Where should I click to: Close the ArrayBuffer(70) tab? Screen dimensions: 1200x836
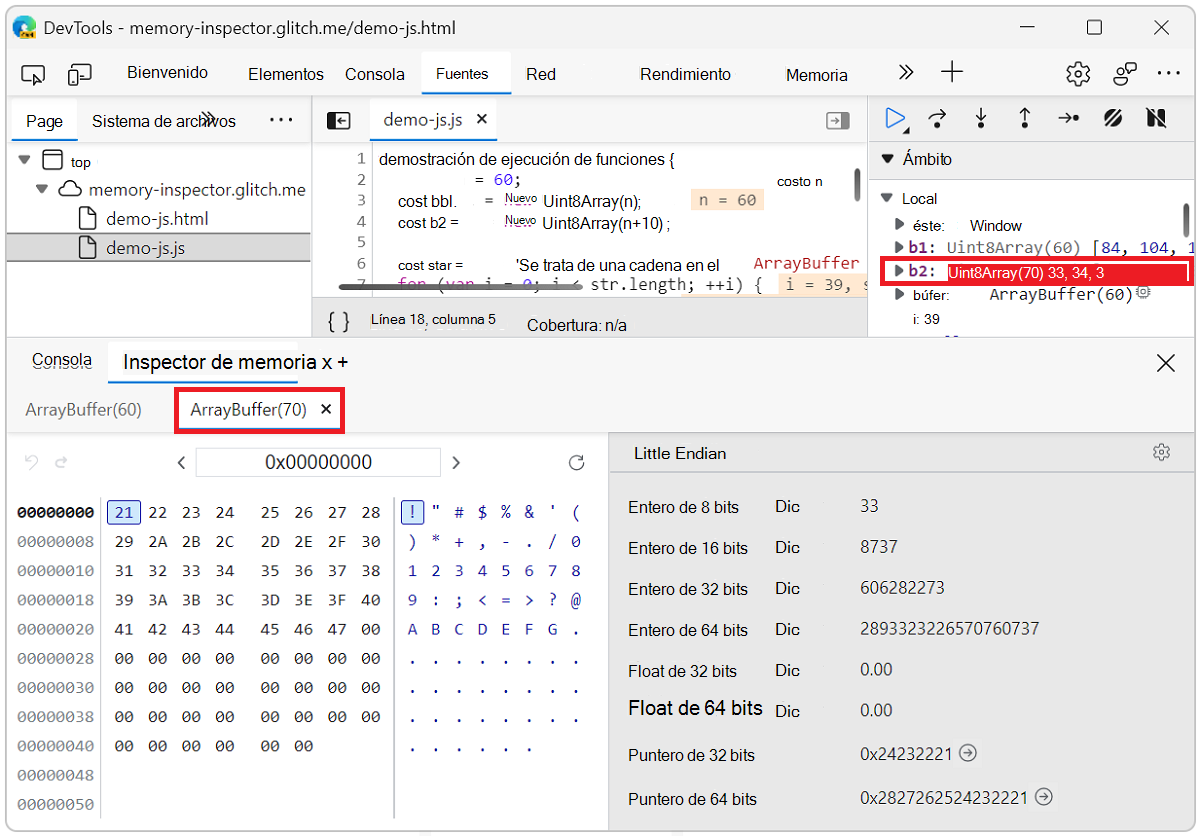tap(325, 409)
